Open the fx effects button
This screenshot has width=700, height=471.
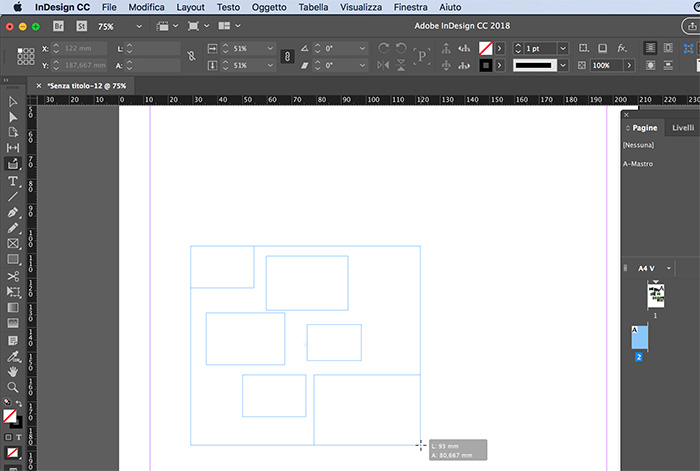pyautogui.click(x=621, y=48)
